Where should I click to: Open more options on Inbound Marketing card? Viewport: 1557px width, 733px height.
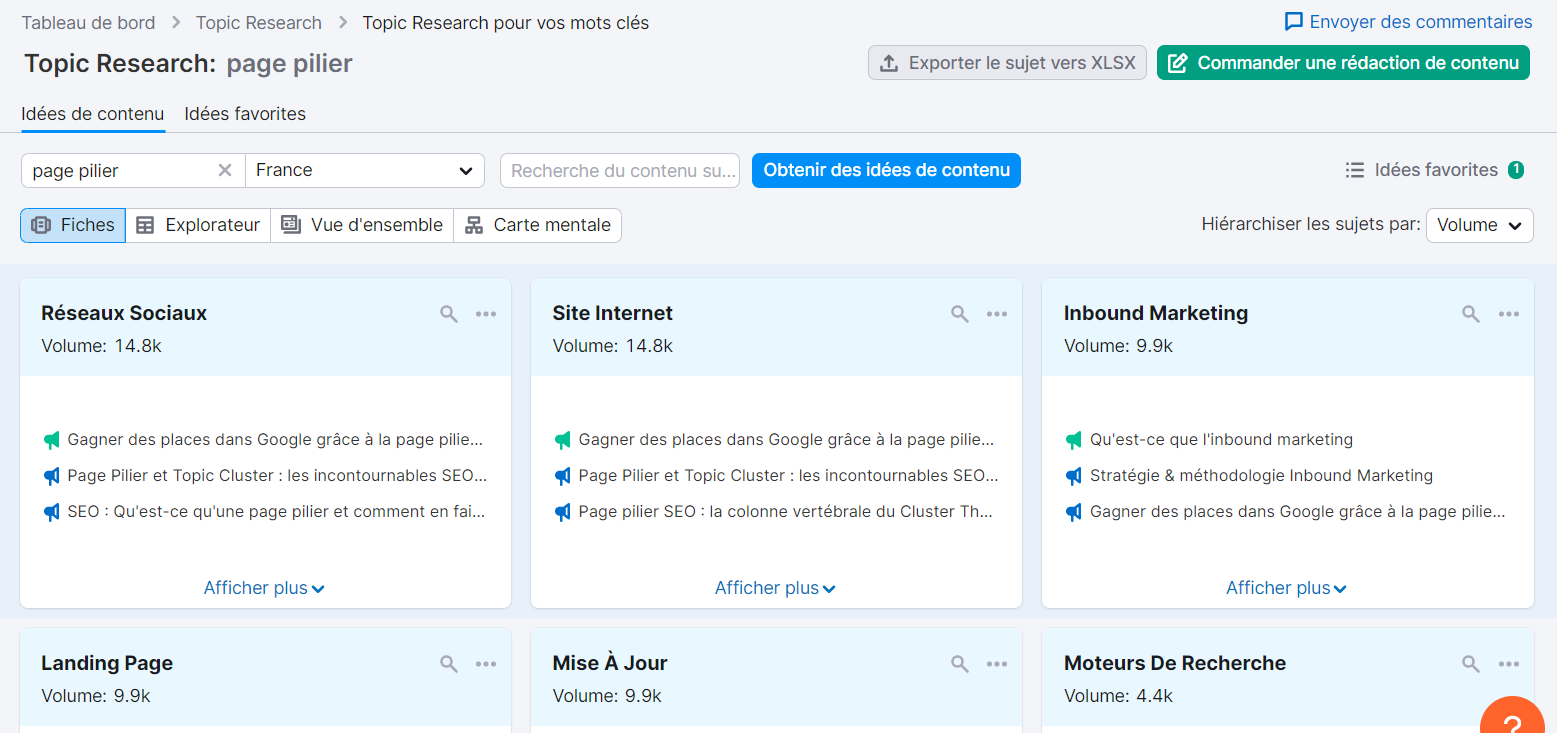pyautogui.click(x=1509, y=314)
